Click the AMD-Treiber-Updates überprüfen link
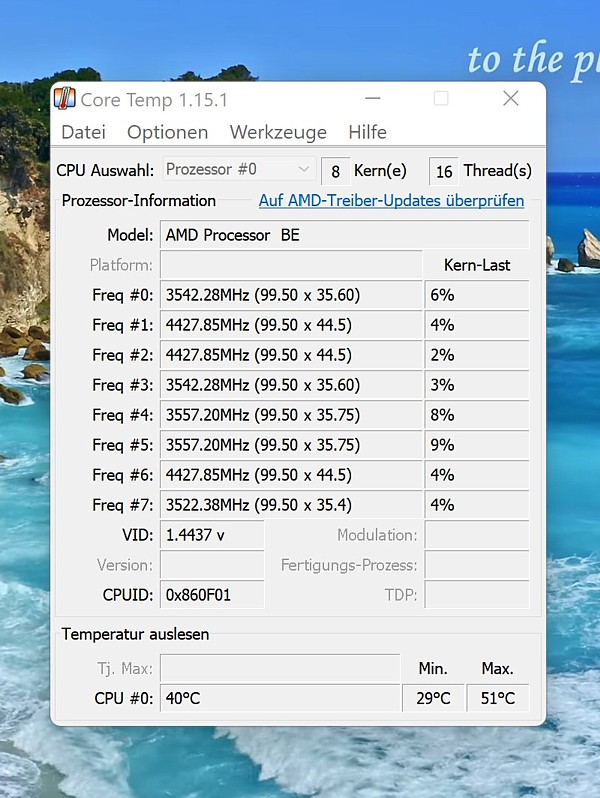Viewport: 600px width, 798px height. coord(391,201)
